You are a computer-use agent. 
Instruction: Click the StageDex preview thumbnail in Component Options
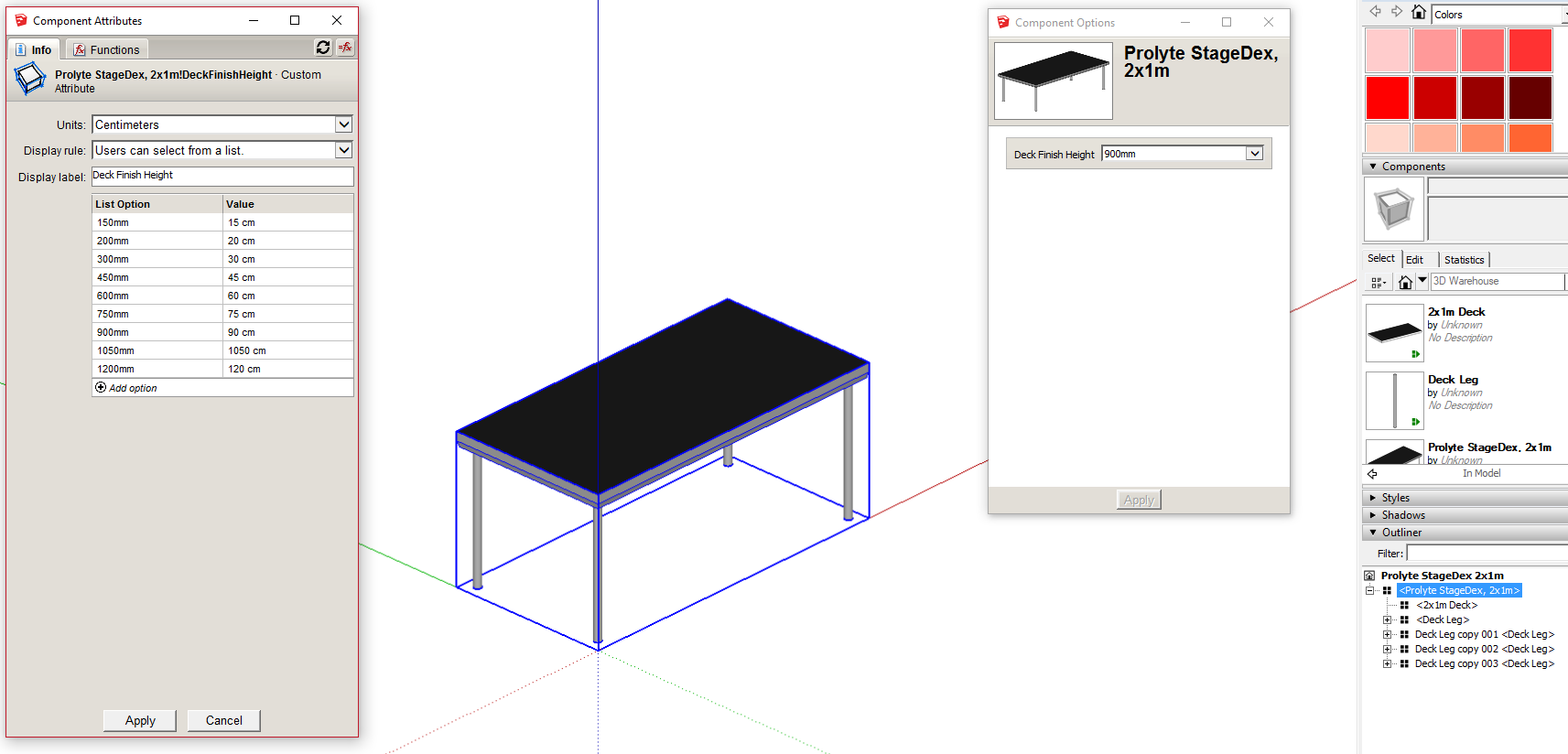pos(1054,81)
